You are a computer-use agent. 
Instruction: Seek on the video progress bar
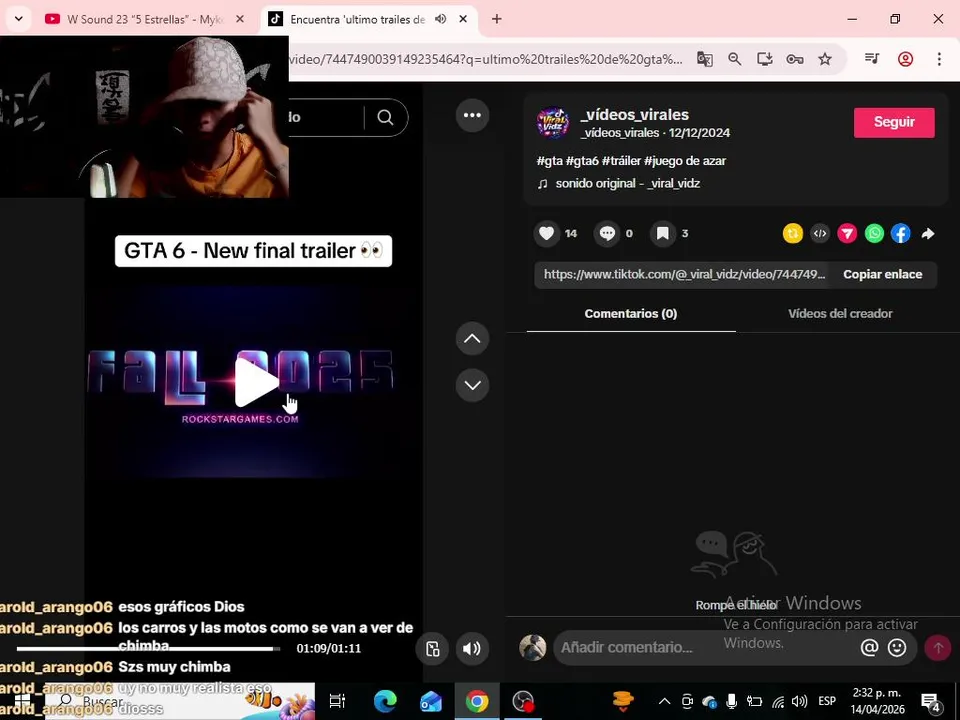tap(148, 648)
